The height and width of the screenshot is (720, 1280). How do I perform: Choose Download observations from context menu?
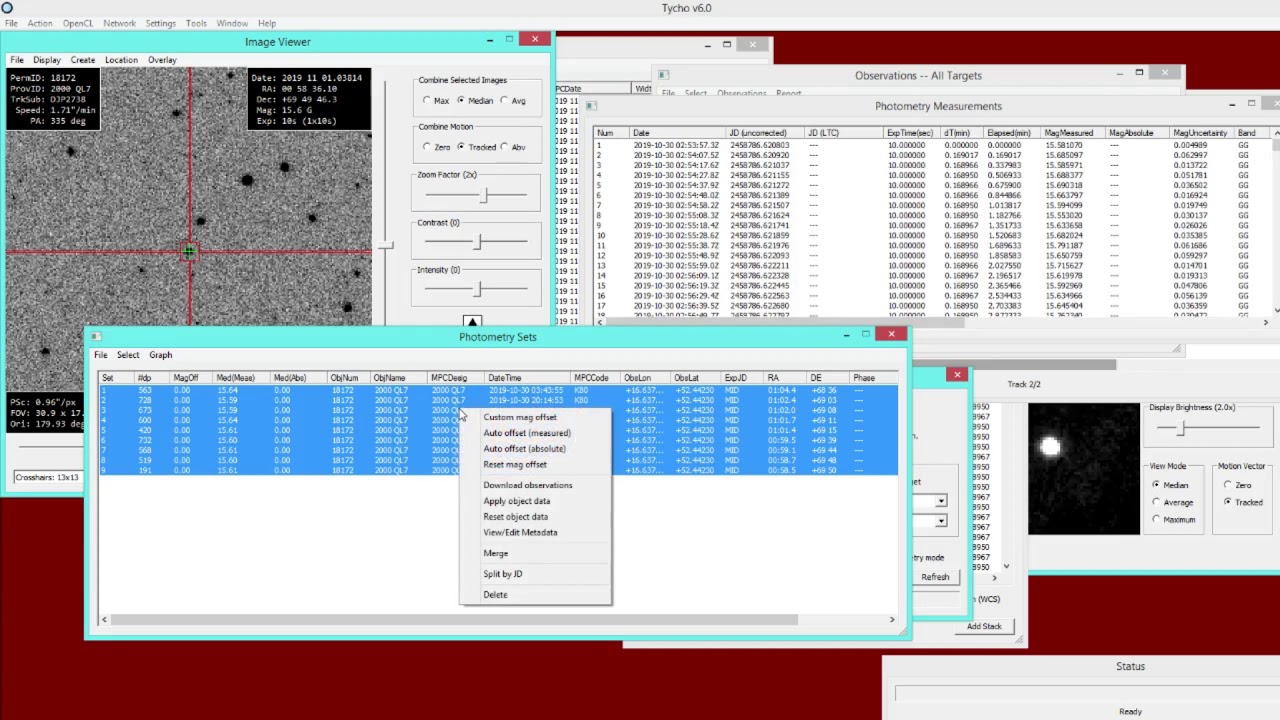tap(528, 485)
